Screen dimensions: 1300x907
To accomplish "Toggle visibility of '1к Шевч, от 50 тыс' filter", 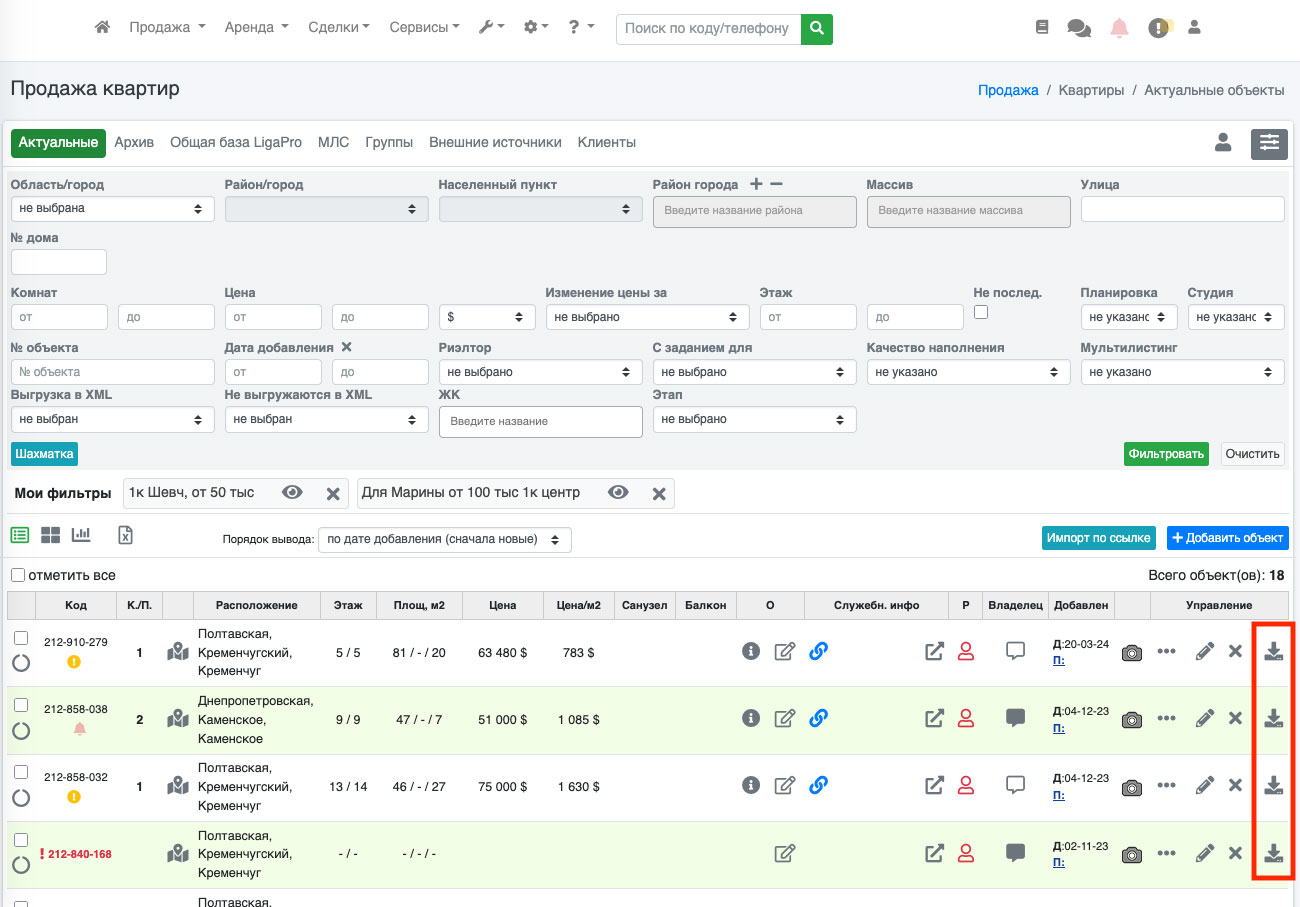I will (x=292, y=493).
